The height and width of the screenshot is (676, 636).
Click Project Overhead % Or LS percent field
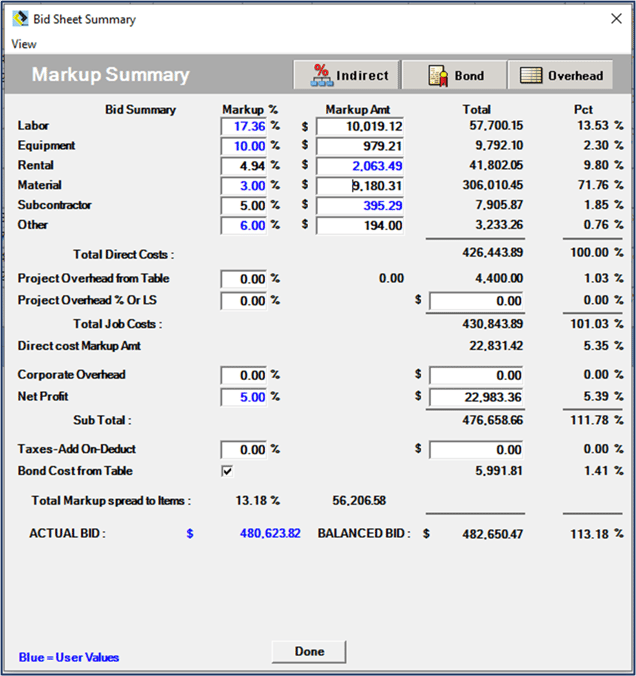(x=244, y=301)
